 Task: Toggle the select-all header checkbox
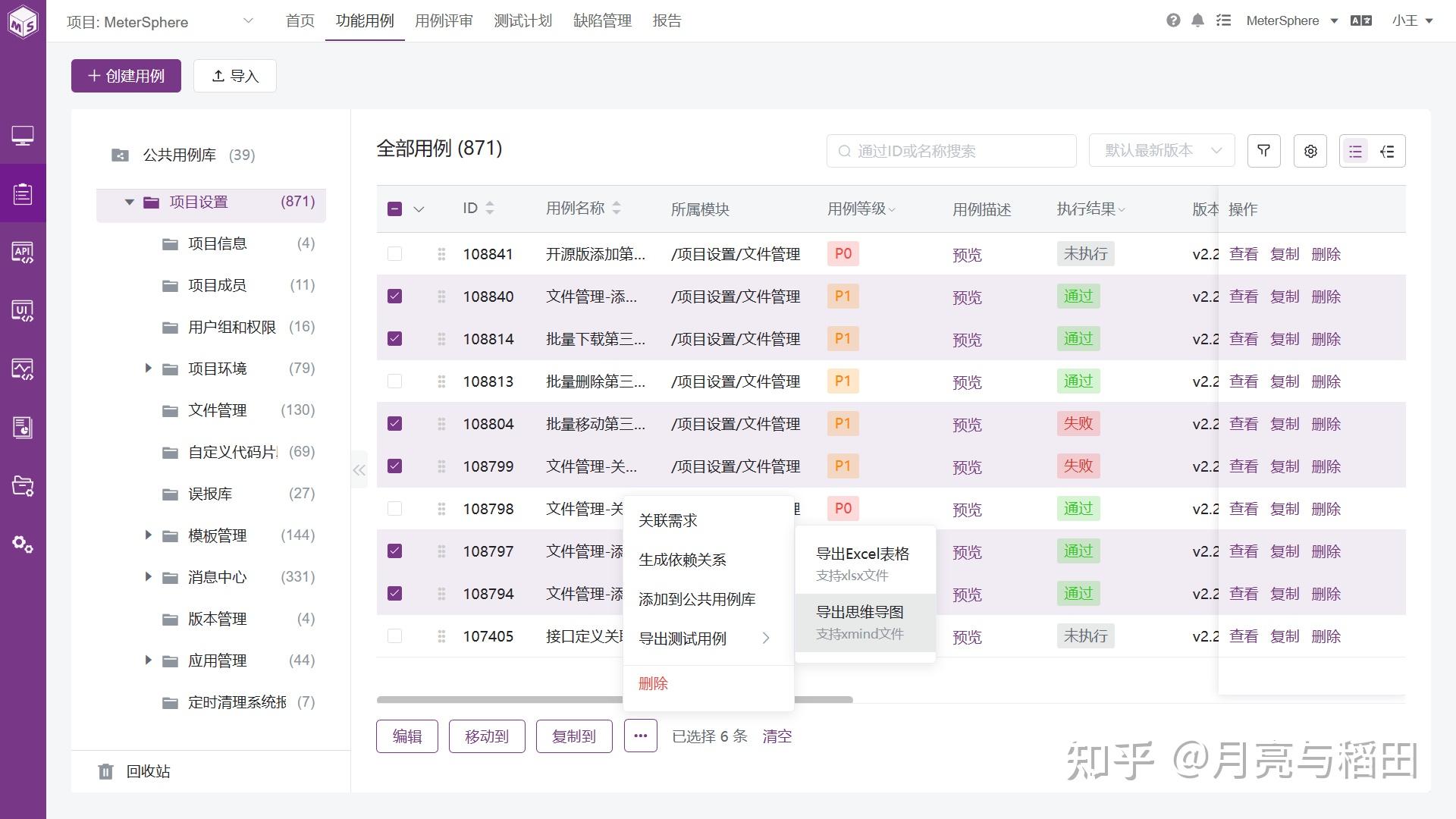(394, 209)
